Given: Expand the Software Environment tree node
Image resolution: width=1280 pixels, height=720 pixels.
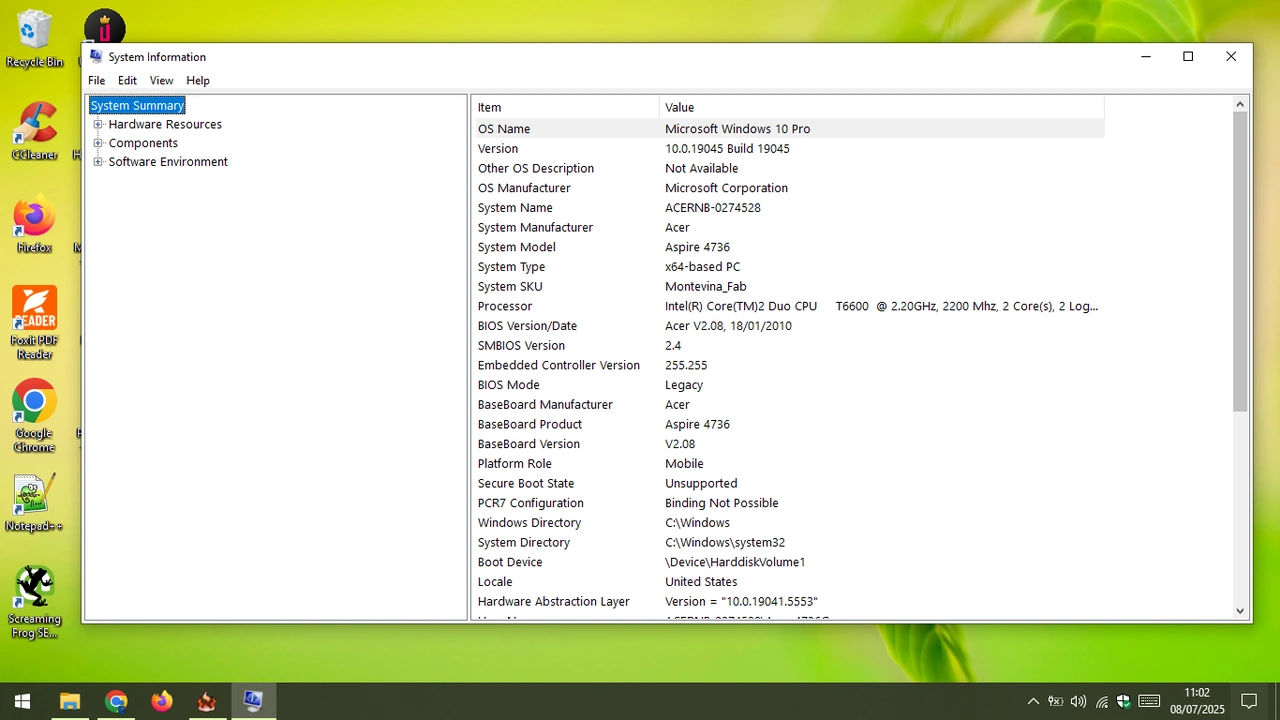Looking at the screenshot, I should point(99,161).
